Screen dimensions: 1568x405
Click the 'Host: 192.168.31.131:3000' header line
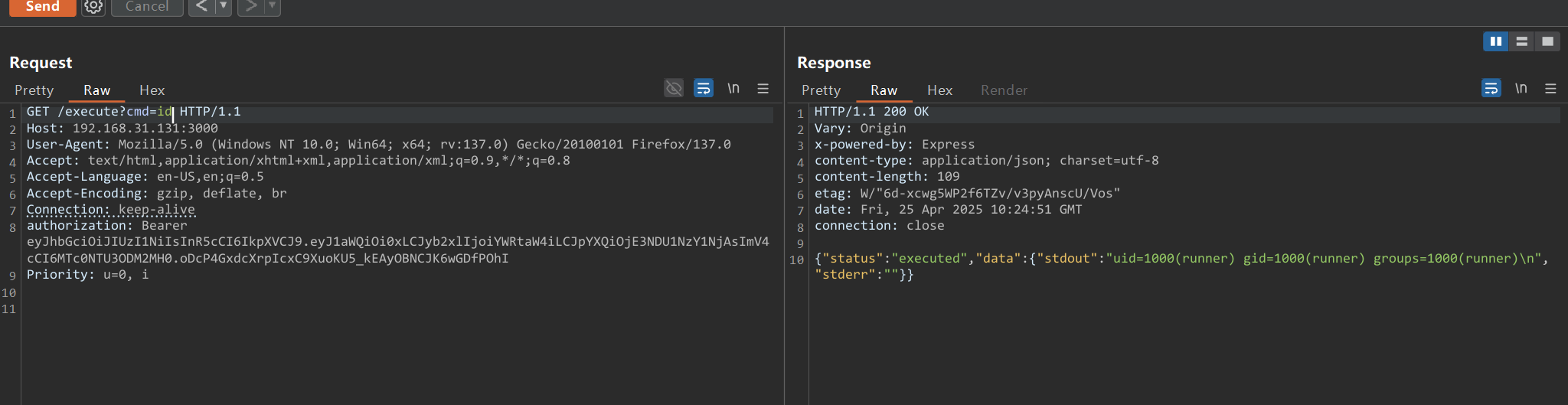tap(122, 129)
